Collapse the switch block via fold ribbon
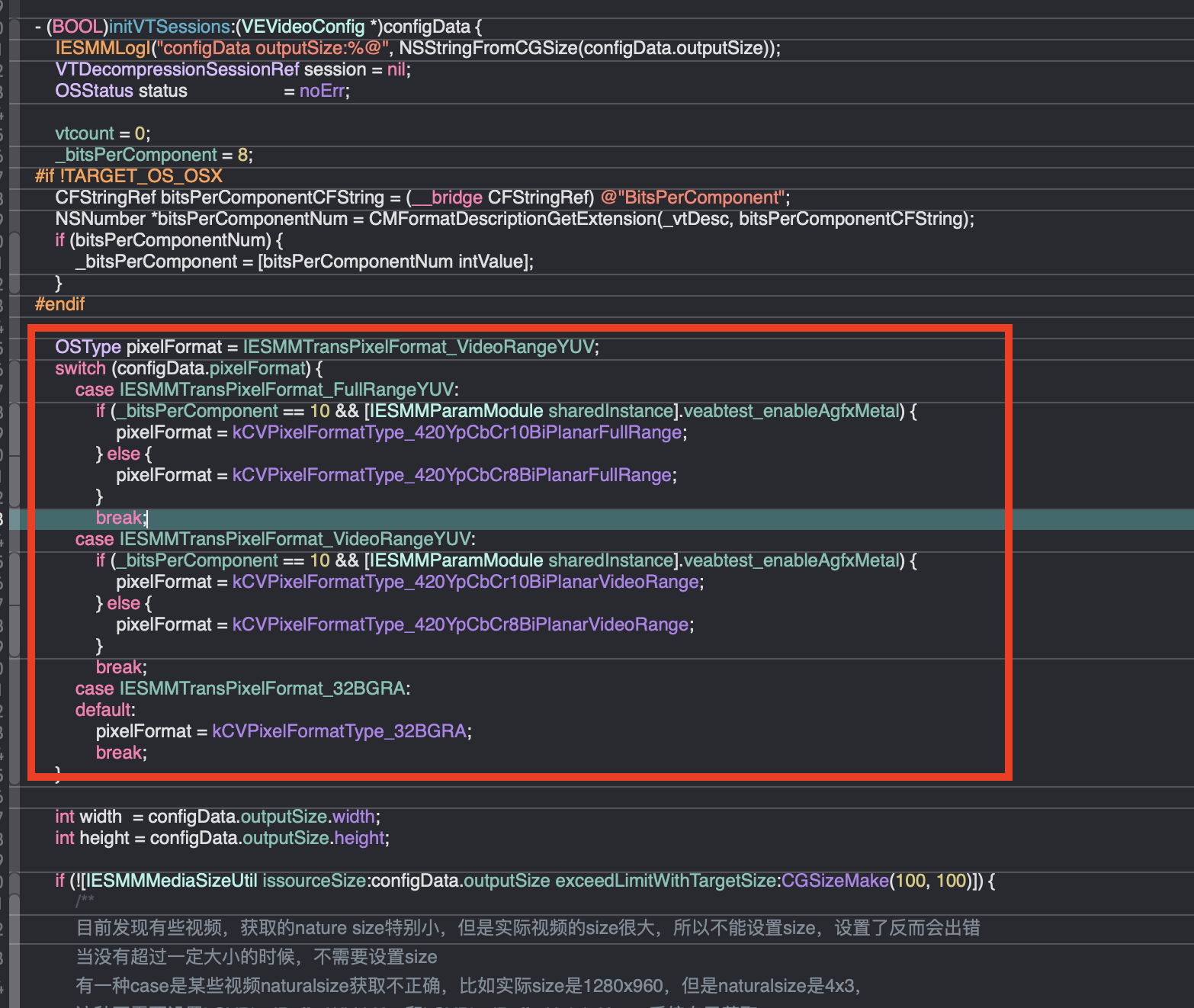This screenshot has height=1008, width=1194. (x=14, y=368)
